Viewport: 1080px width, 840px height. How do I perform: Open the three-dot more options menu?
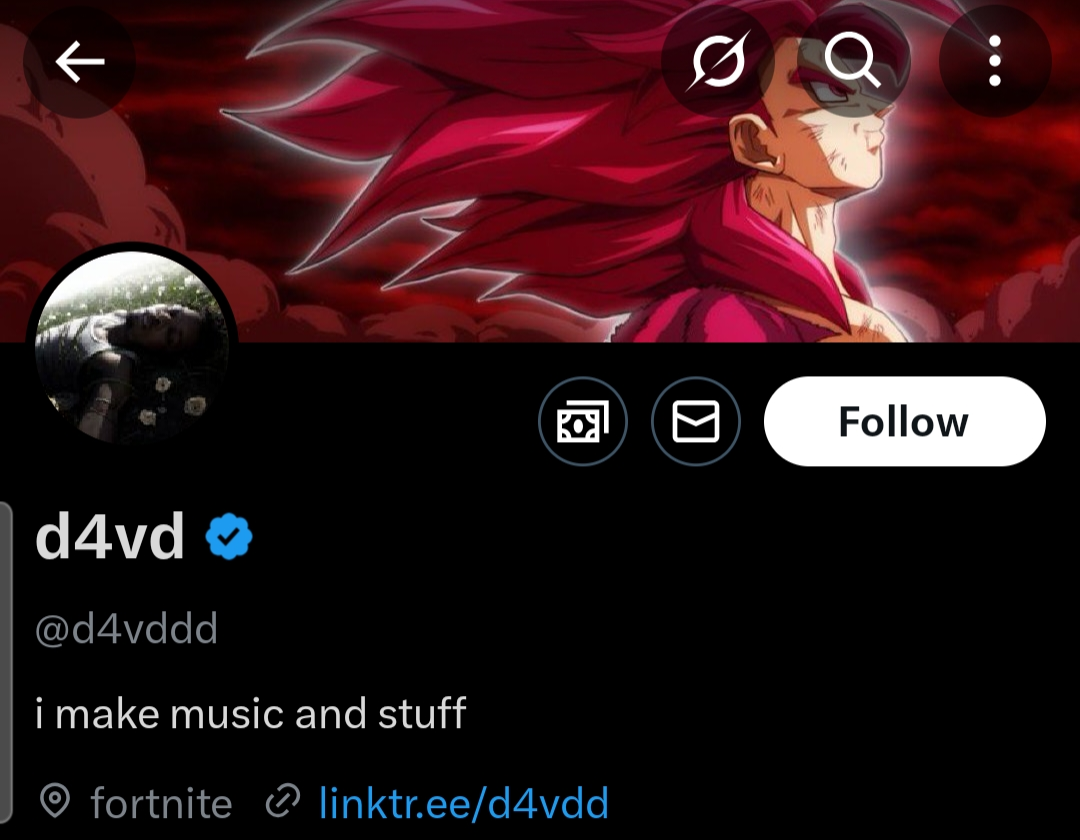[x=995, y=61]
